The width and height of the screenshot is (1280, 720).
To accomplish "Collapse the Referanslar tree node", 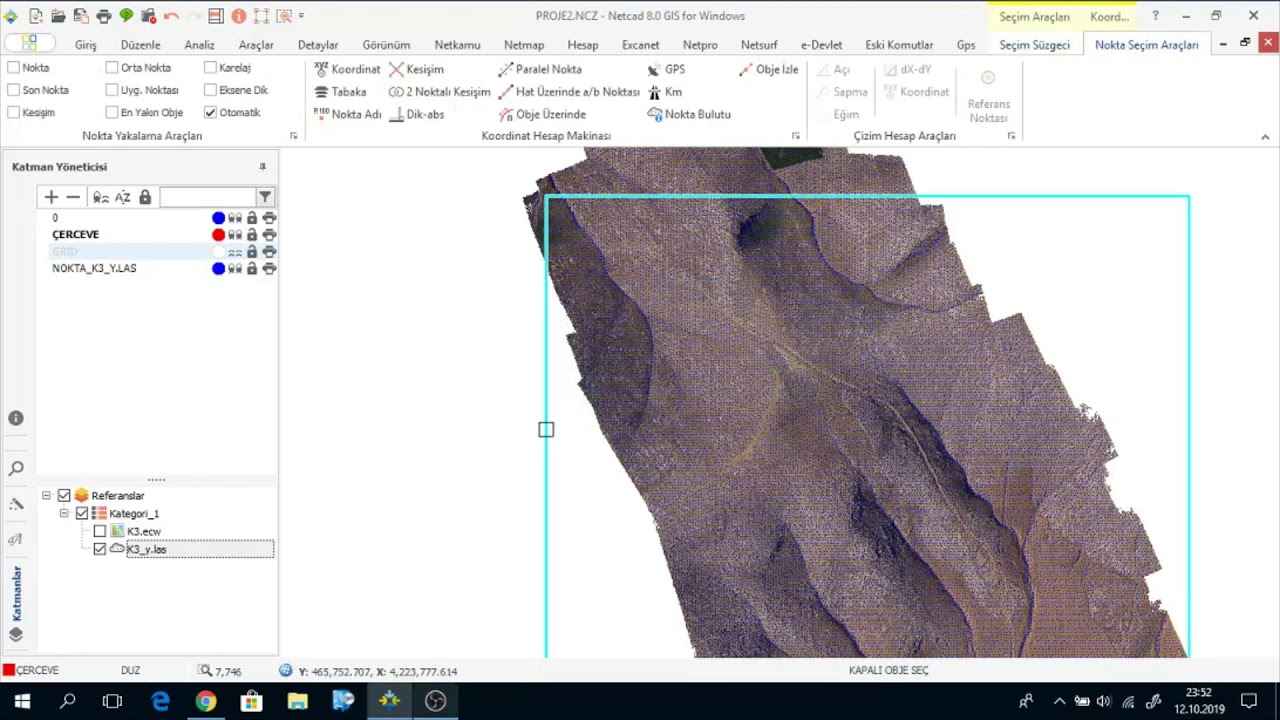I will point(46,495).
